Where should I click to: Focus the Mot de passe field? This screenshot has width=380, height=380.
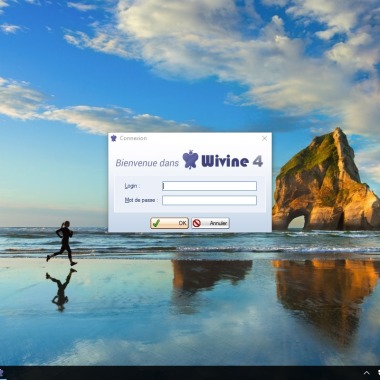pos(209,200)
